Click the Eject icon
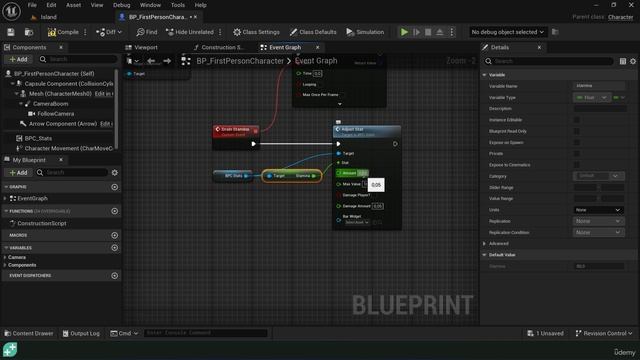The height and width of the screenshot is (360, 640). pos(440,32)
